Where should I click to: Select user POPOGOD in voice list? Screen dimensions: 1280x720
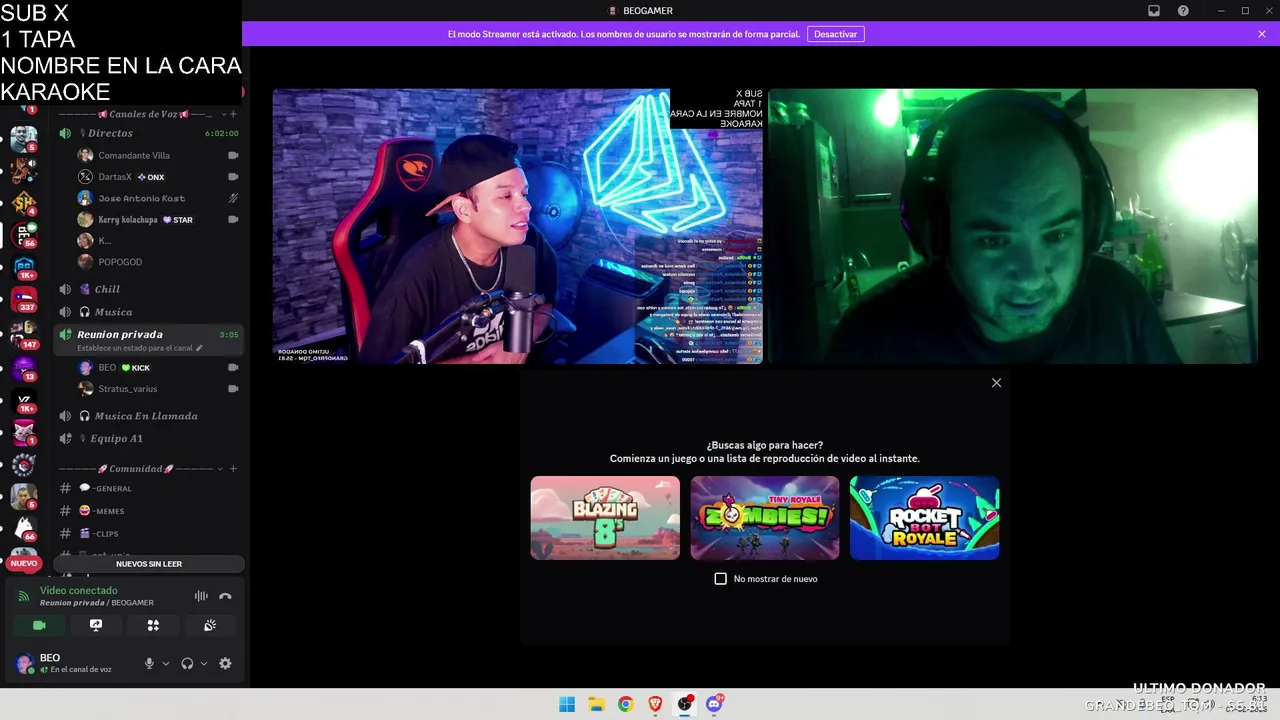pos(158,262)
